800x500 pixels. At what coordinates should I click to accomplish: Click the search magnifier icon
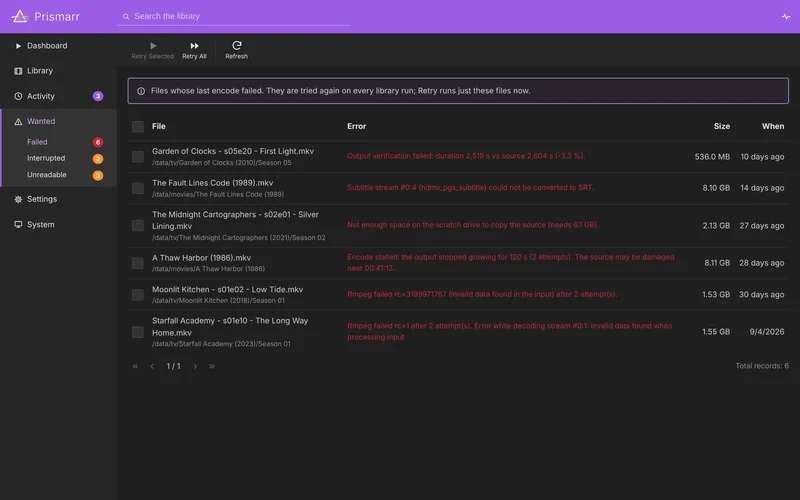tap(126, 17)
